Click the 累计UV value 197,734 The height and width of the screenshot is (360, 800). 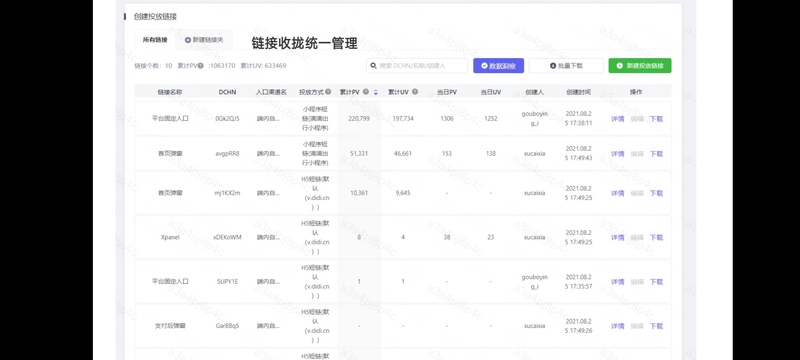(403, 119)
